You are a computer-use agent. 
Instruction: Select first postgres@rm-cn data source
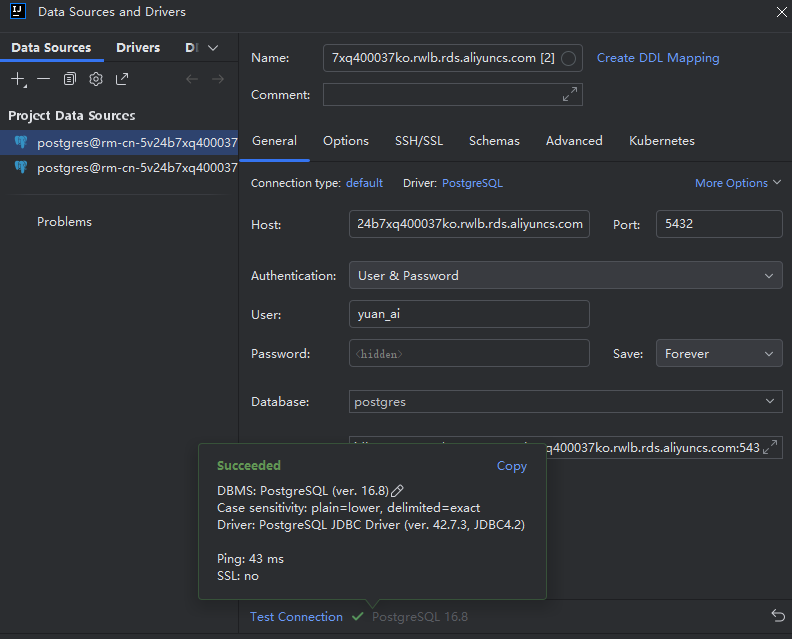[x=119, y=142]
